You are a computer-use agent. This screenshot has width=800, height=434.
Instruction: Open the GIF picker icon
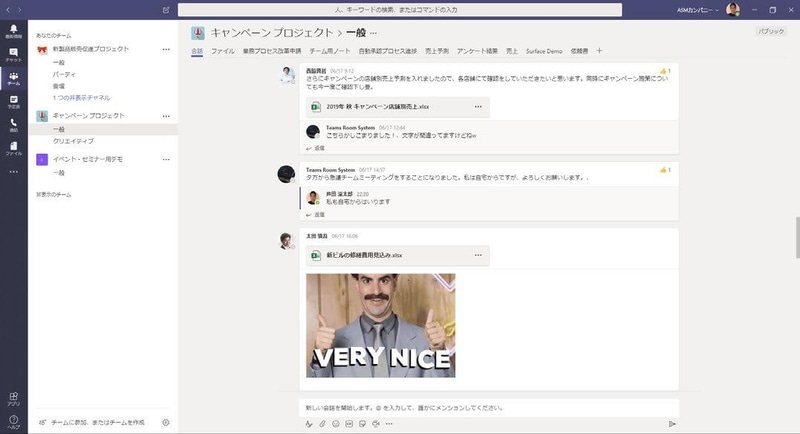(x=349, y=424)
